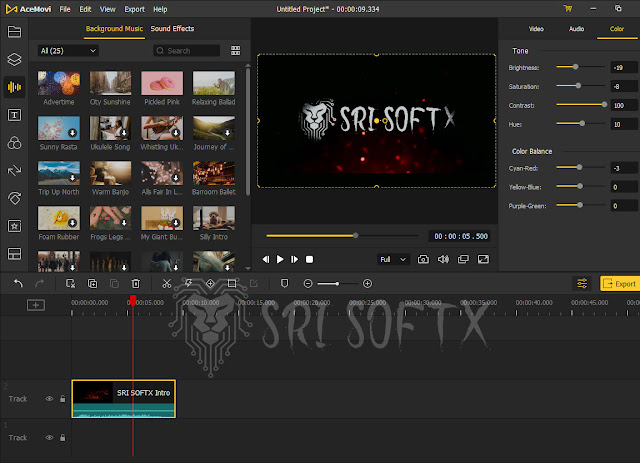The image size is (640, 463).
Task: Switch to Sound Effects tab
Action: 172,29
